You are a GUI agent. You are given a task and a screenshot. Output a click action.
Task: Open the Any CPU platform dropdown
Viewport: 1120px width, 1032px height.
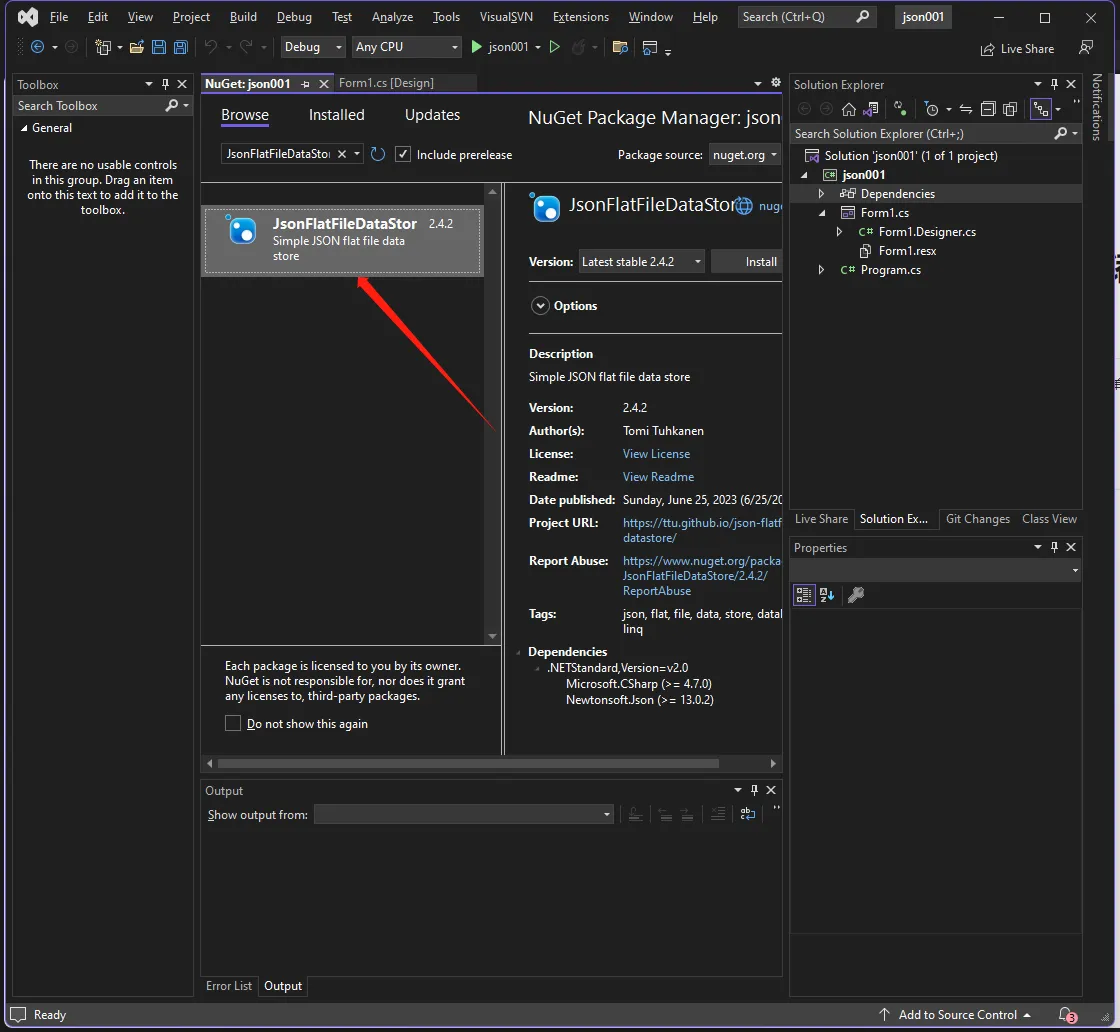tap(407, 47)
